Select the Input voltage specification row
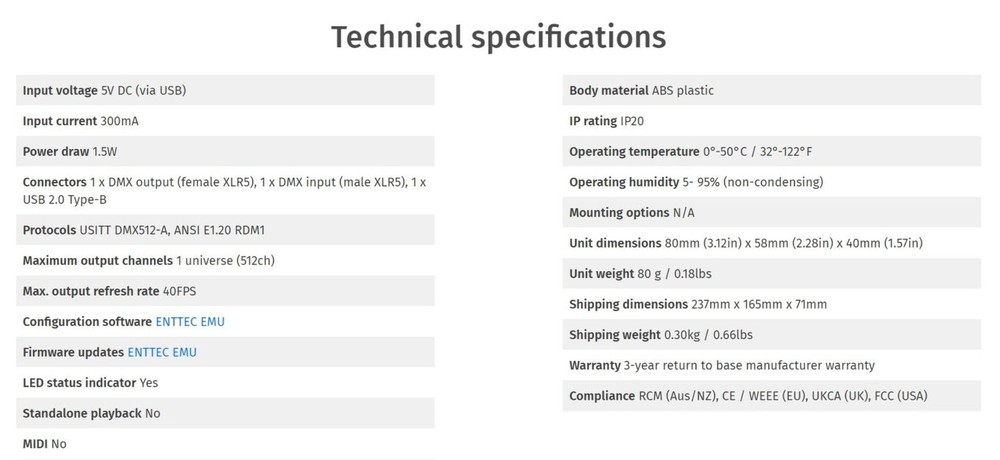 [x=225, y=90]
